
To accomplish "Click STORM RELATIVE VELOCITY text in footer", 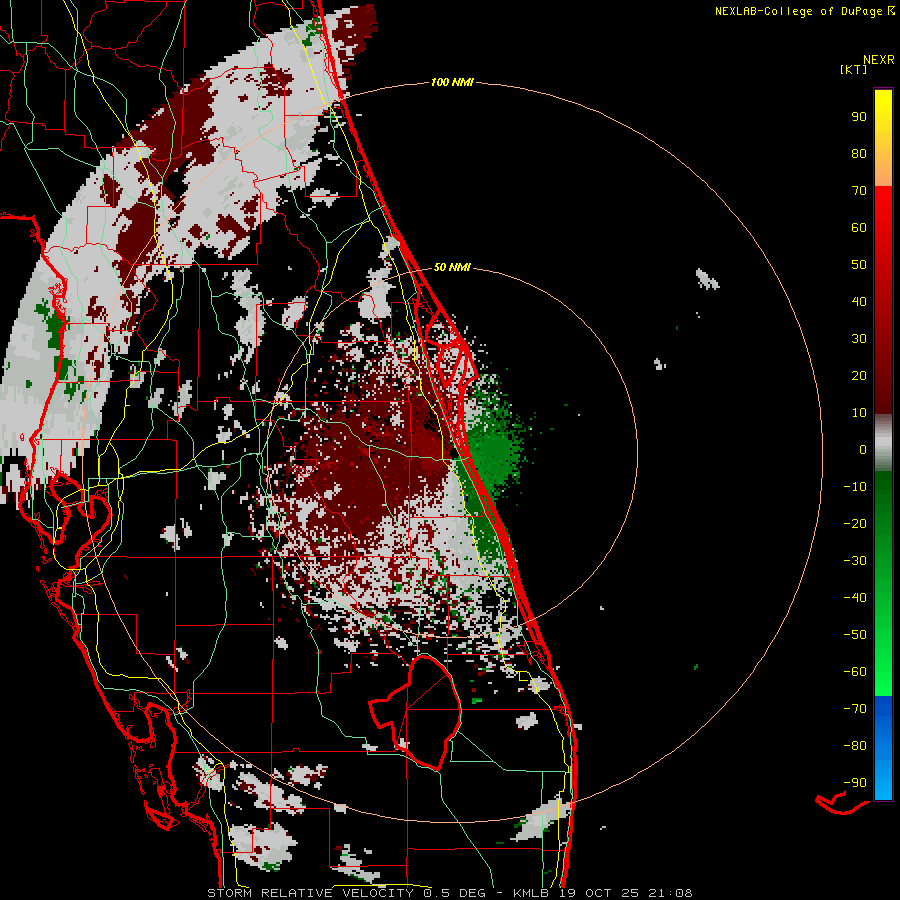I will click(x=310, y=893).
